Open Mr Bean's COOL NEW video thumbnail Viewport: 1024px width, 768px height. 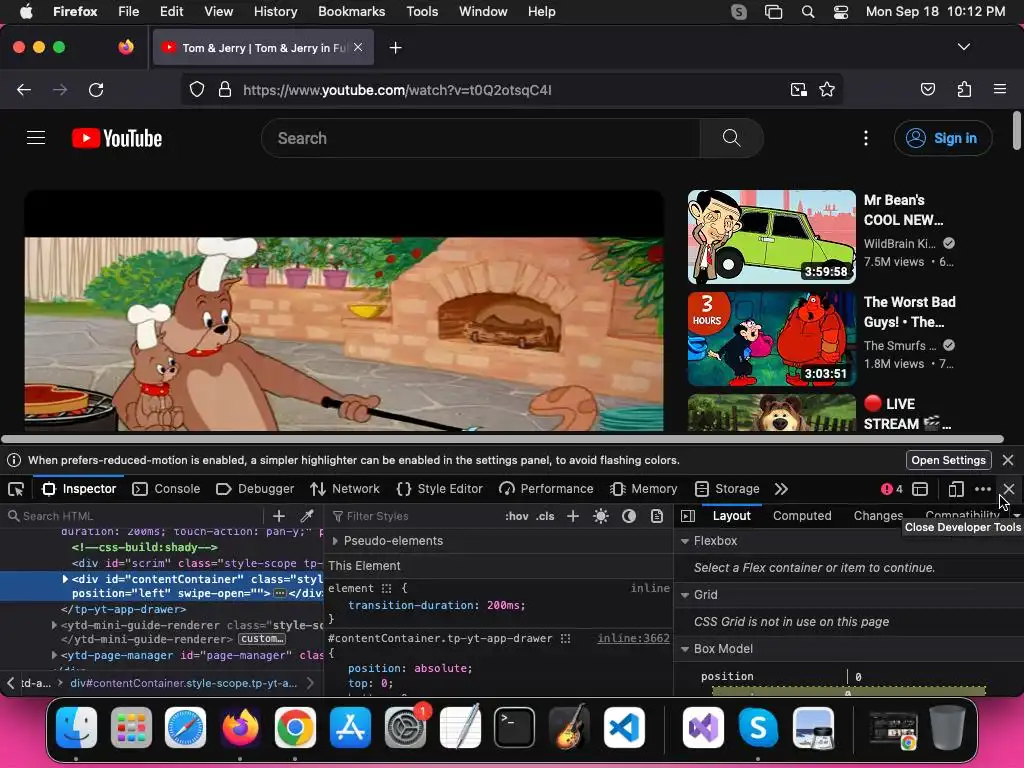(771, 237)
